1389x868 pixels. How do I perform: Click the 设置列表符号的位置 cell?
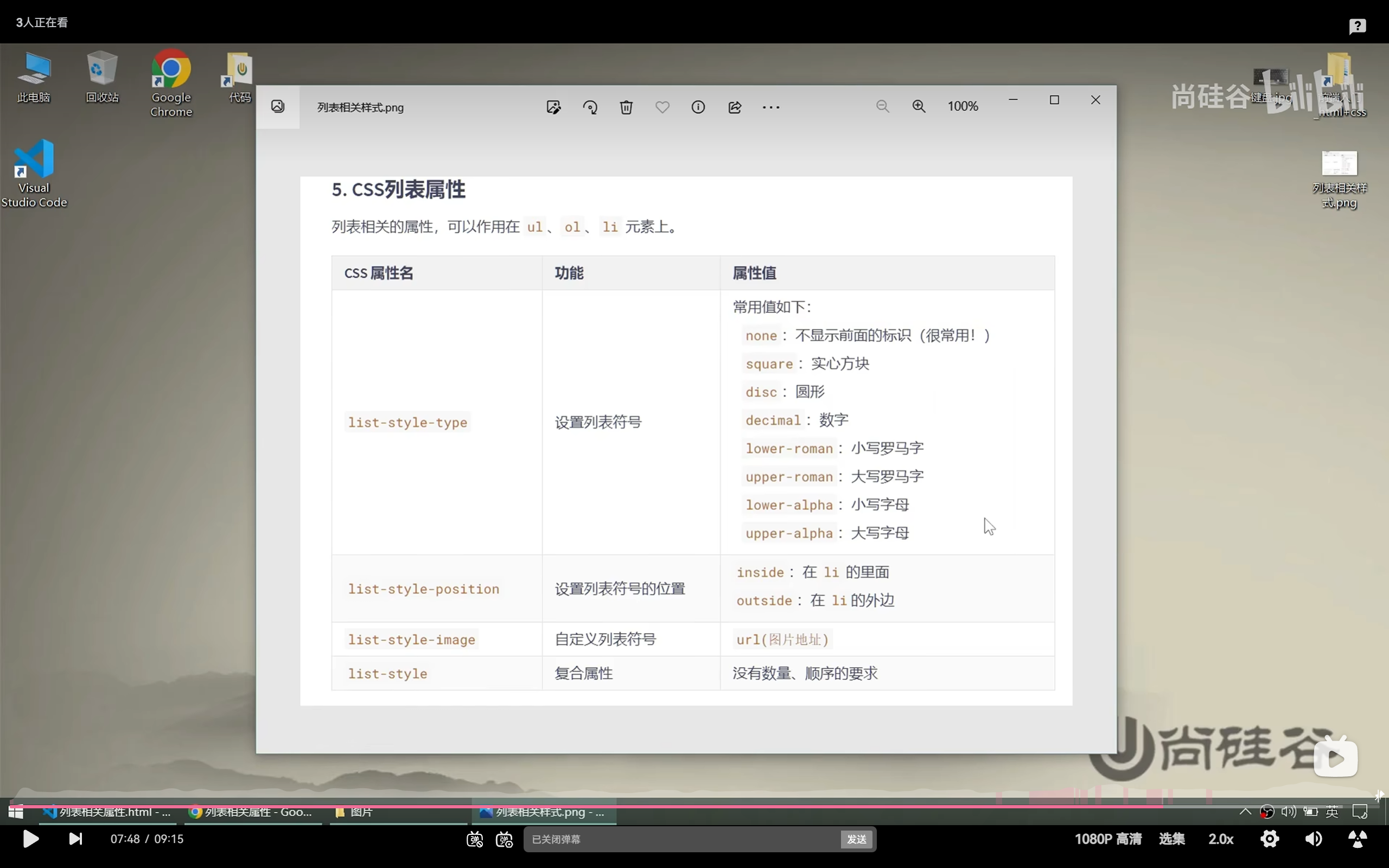[620, 589]
